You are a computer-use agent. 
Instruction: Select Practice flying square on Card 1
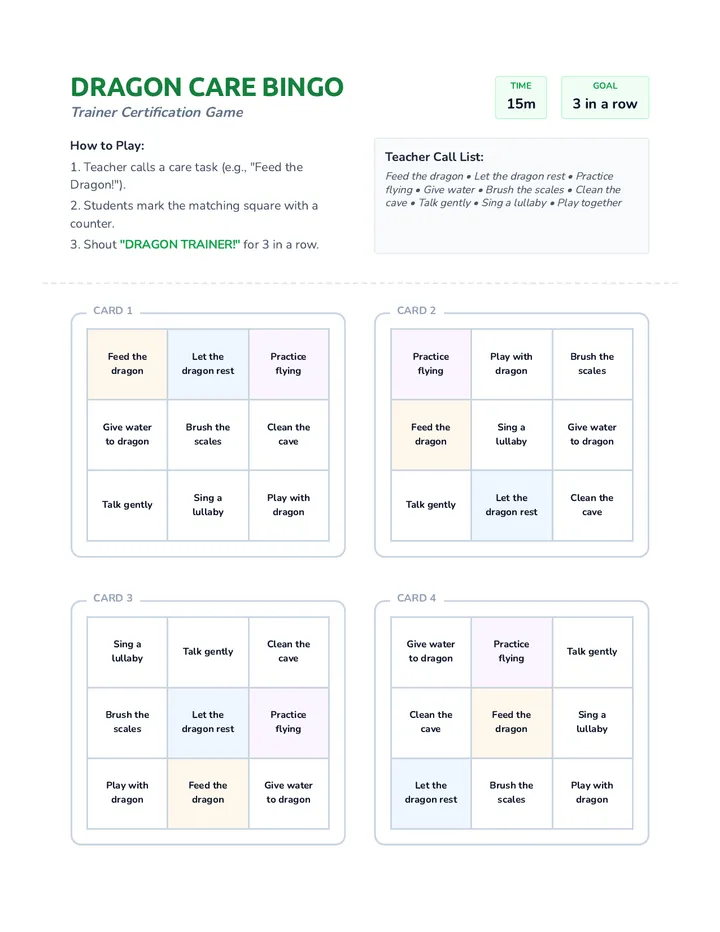288,364
